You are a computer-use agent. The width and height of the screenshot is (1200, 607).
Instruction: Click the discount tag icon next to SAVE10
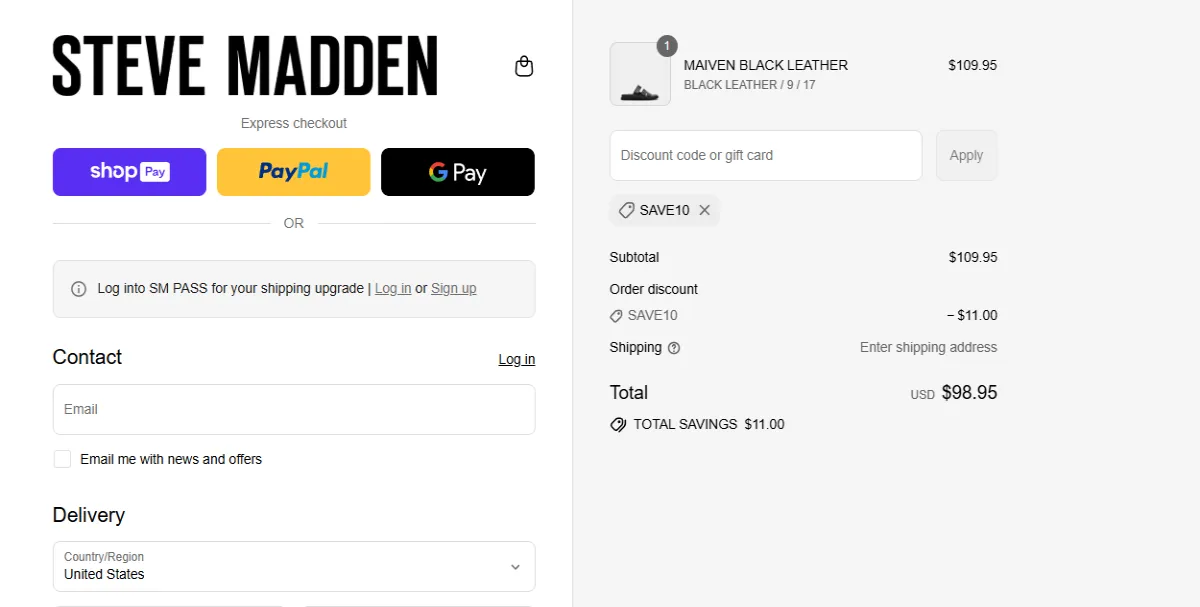[x=629, y=210]
